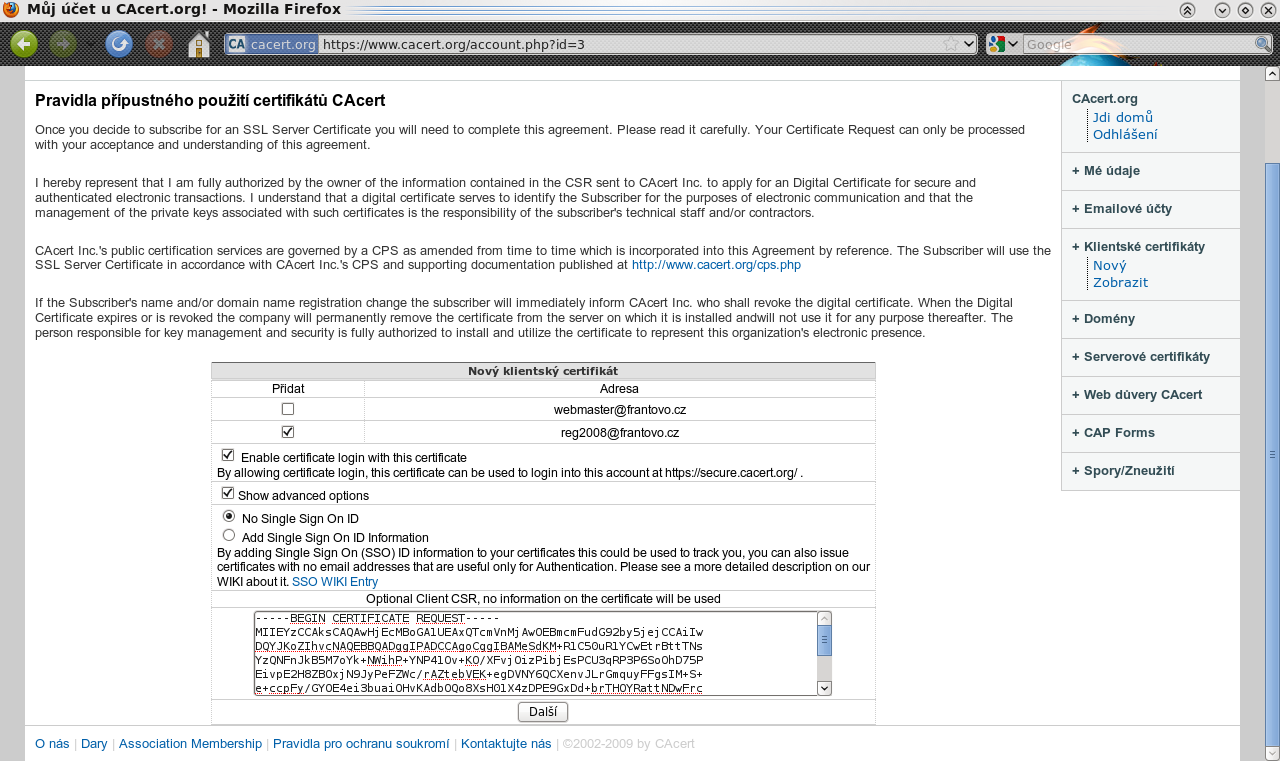Click the CAcert.org sidebar heading
This screenshot has width=1280, height=761.
(1105, 99)
